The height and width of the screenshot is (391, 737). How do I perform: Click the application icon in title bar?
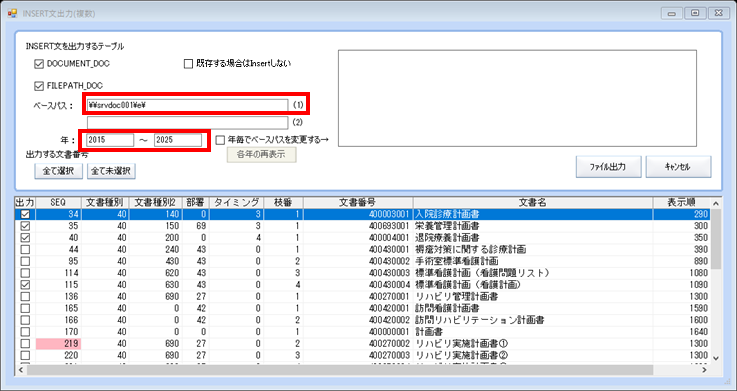pyautogui.click(x=12, y=14)
